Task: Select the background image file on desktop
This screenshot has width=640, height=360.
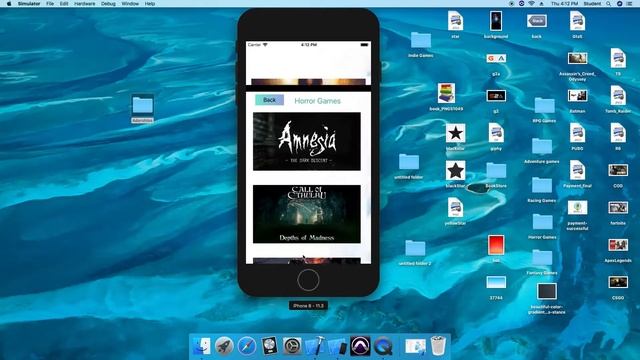Action: click(496, 21)
